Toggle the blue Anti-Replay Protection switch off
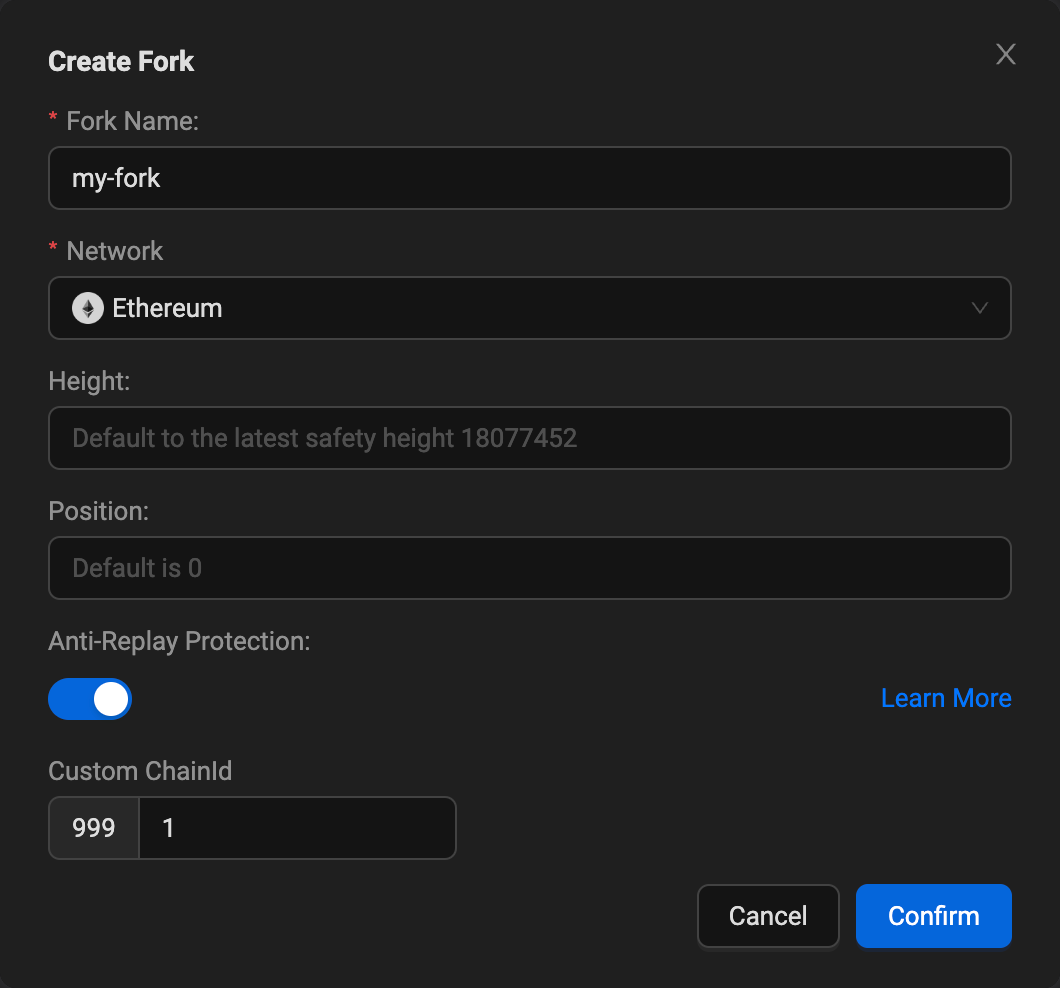 point(90,699)
